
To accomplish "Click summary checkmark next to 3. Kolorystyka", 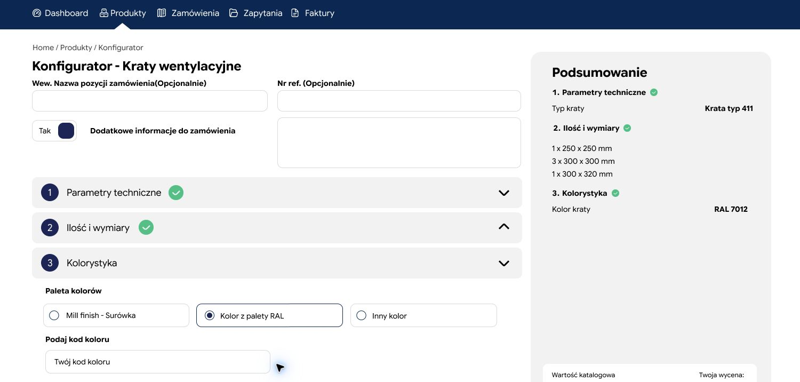I will 615,193.
